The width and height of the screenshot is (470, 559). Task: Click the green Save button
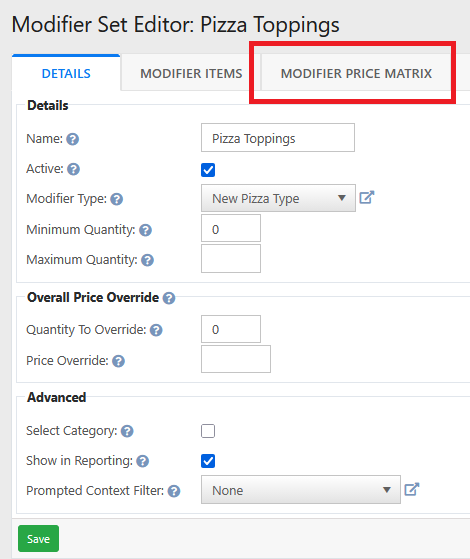pos(39,538)
